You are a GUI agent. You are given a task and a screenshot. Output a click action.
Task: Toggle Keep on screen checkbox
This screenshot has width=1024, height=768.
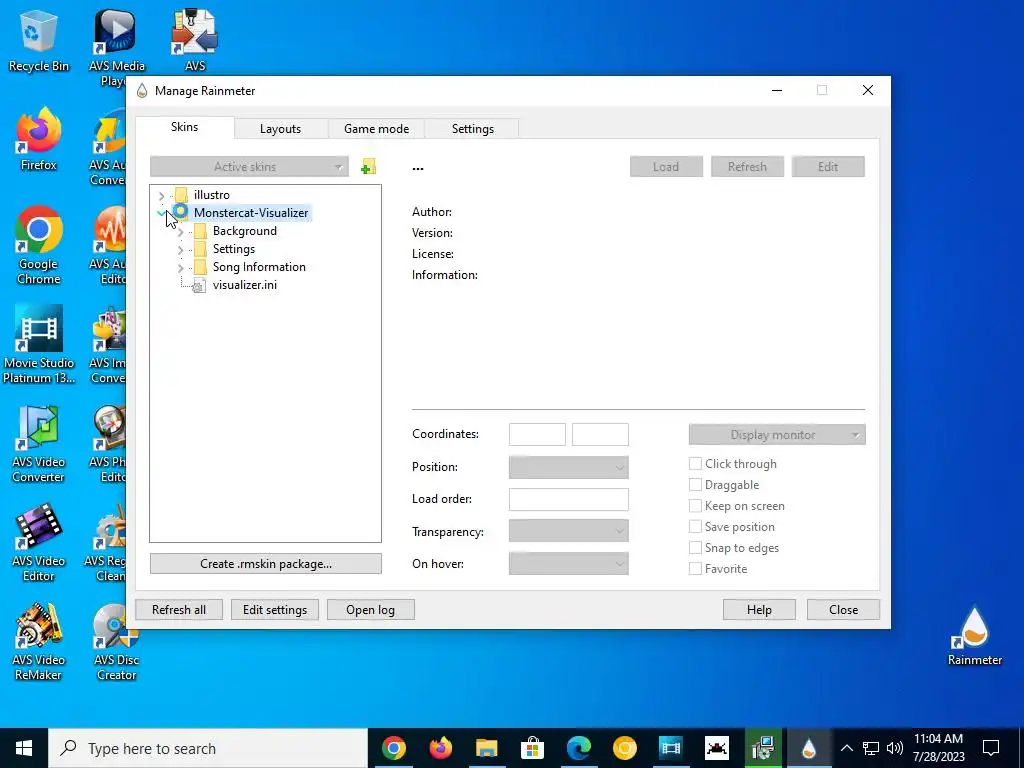click(x=696, y=505)
